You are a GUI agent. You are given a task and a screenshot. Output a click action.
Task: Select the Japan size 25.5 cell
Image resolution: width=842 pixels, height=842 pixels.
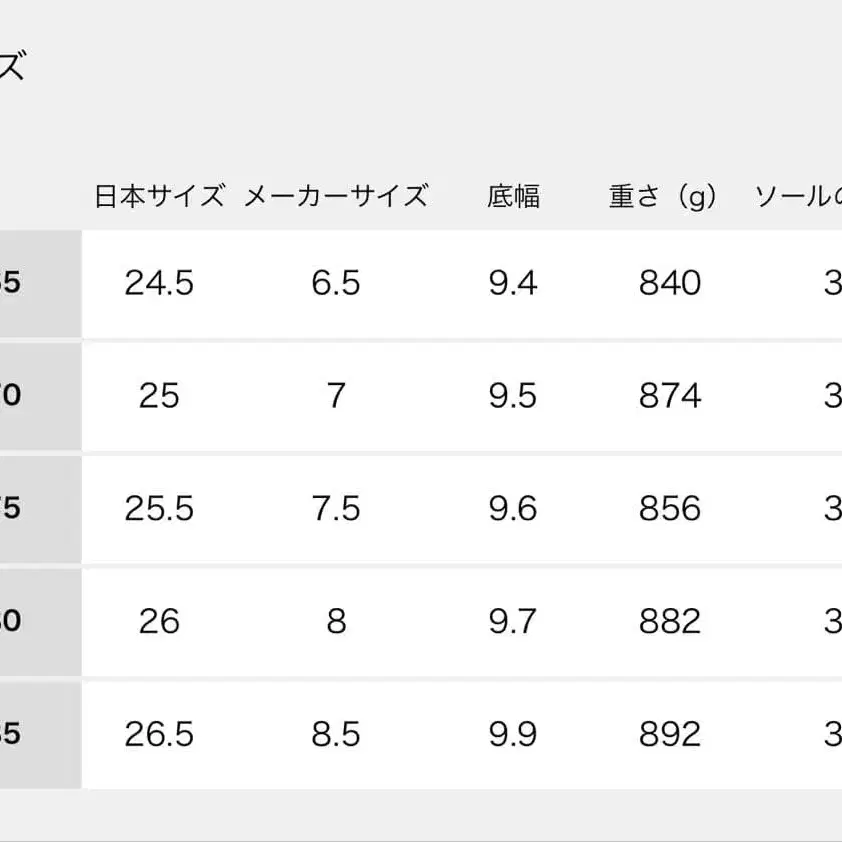coord(159,509)
